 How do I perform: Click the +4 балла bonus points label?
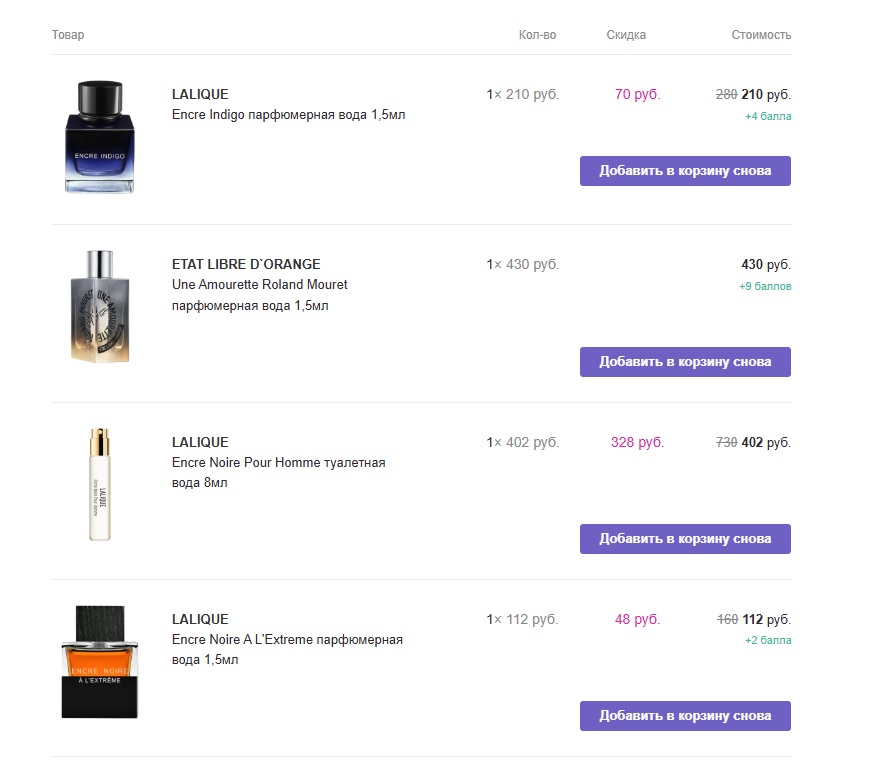pos(768,116)
